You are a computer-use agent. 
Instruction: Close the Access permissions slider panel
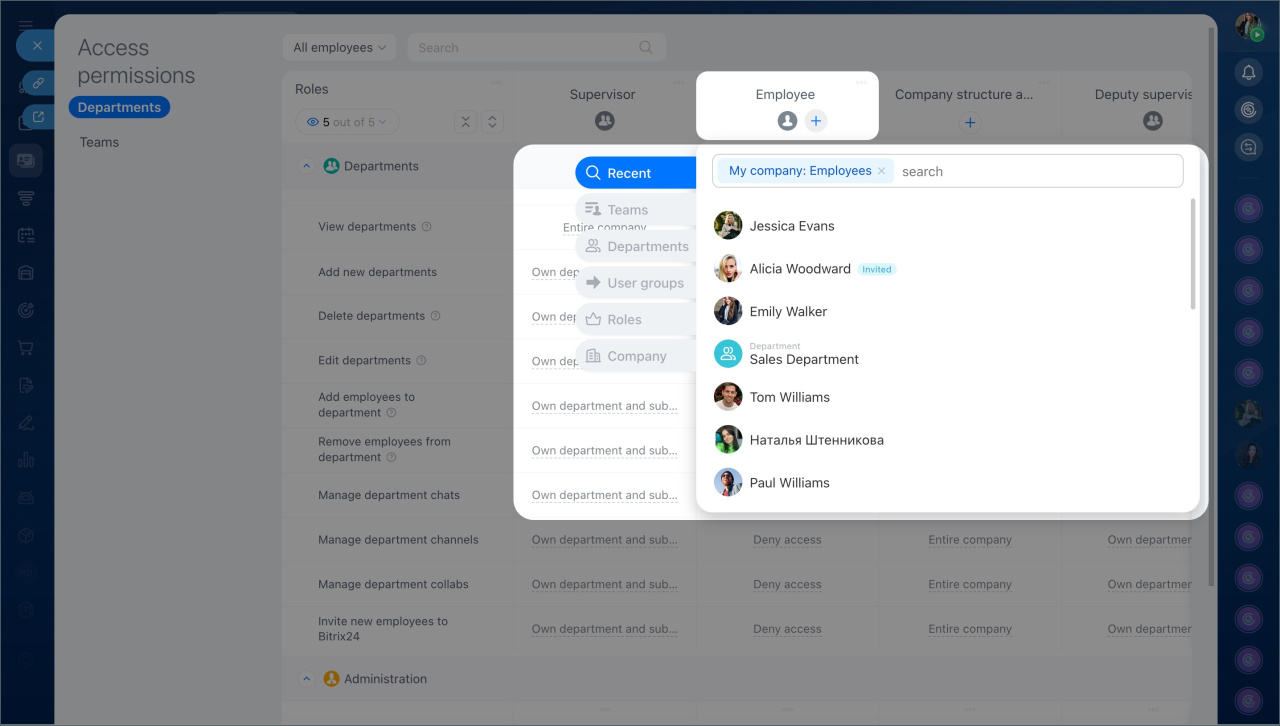[37, 46]
